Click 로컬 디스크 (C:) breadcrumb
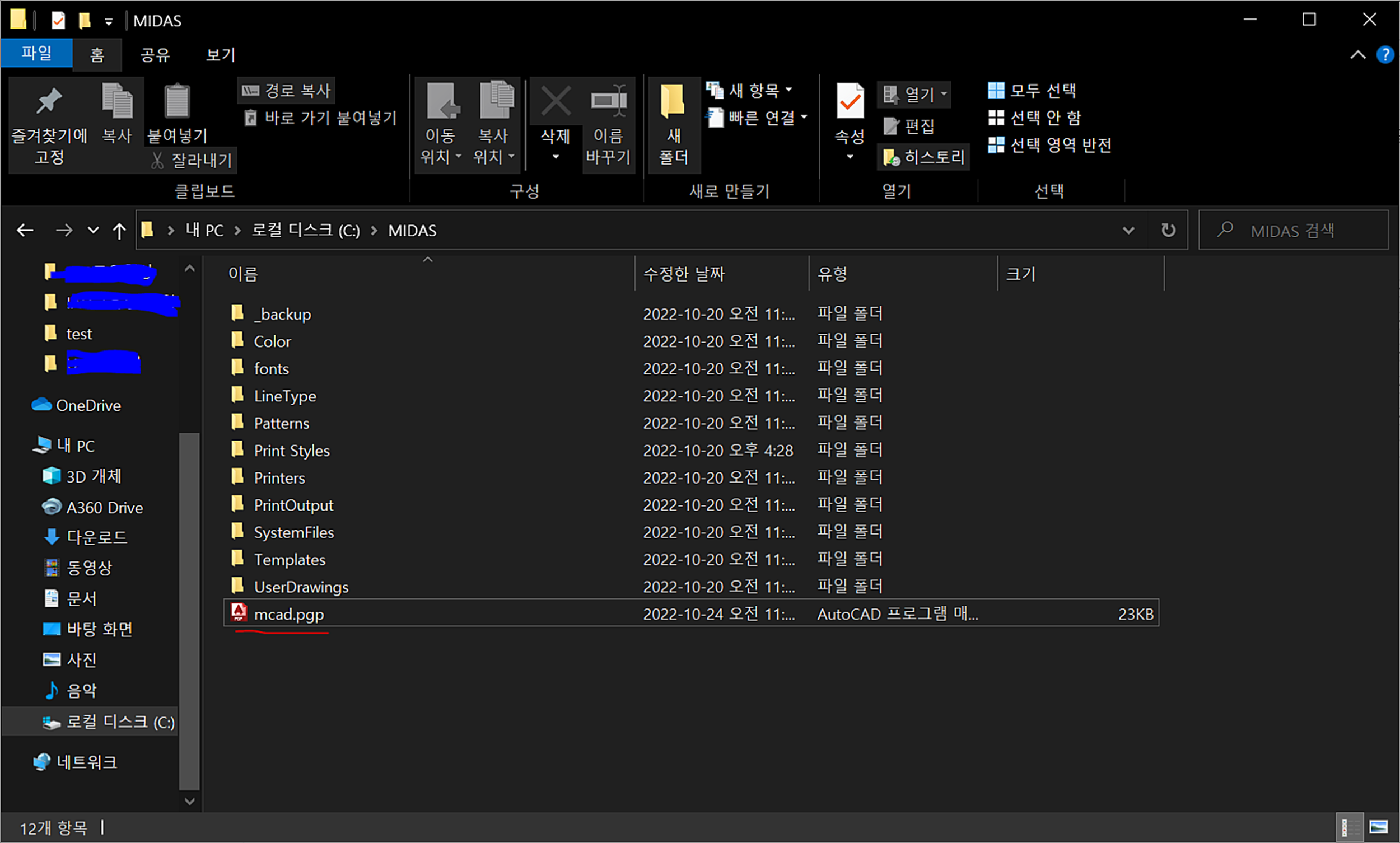This screenshot has width=1400, height=843. coord(306,230)
